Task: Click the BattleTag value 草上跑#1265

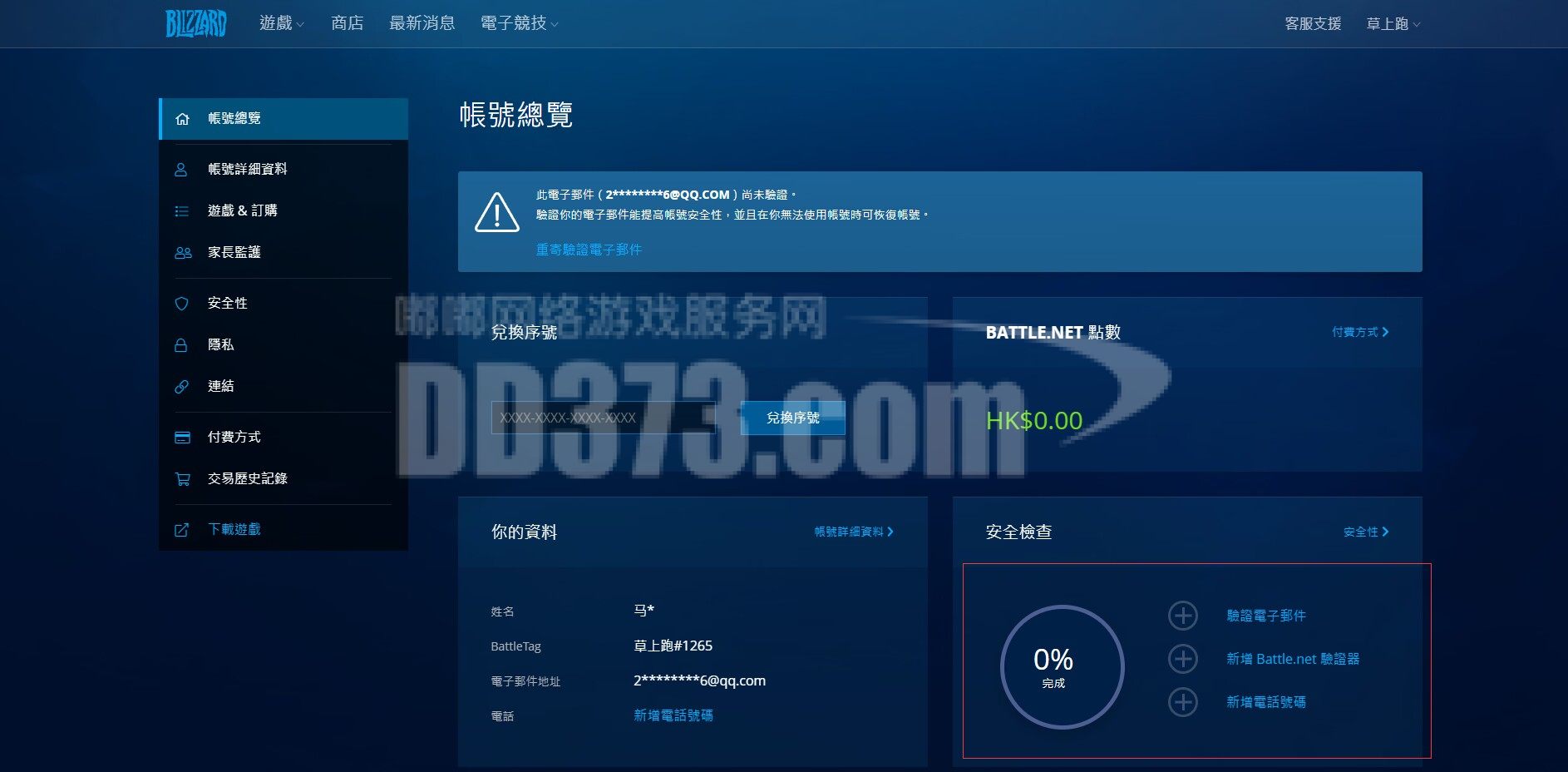Action: pos(673,646)
